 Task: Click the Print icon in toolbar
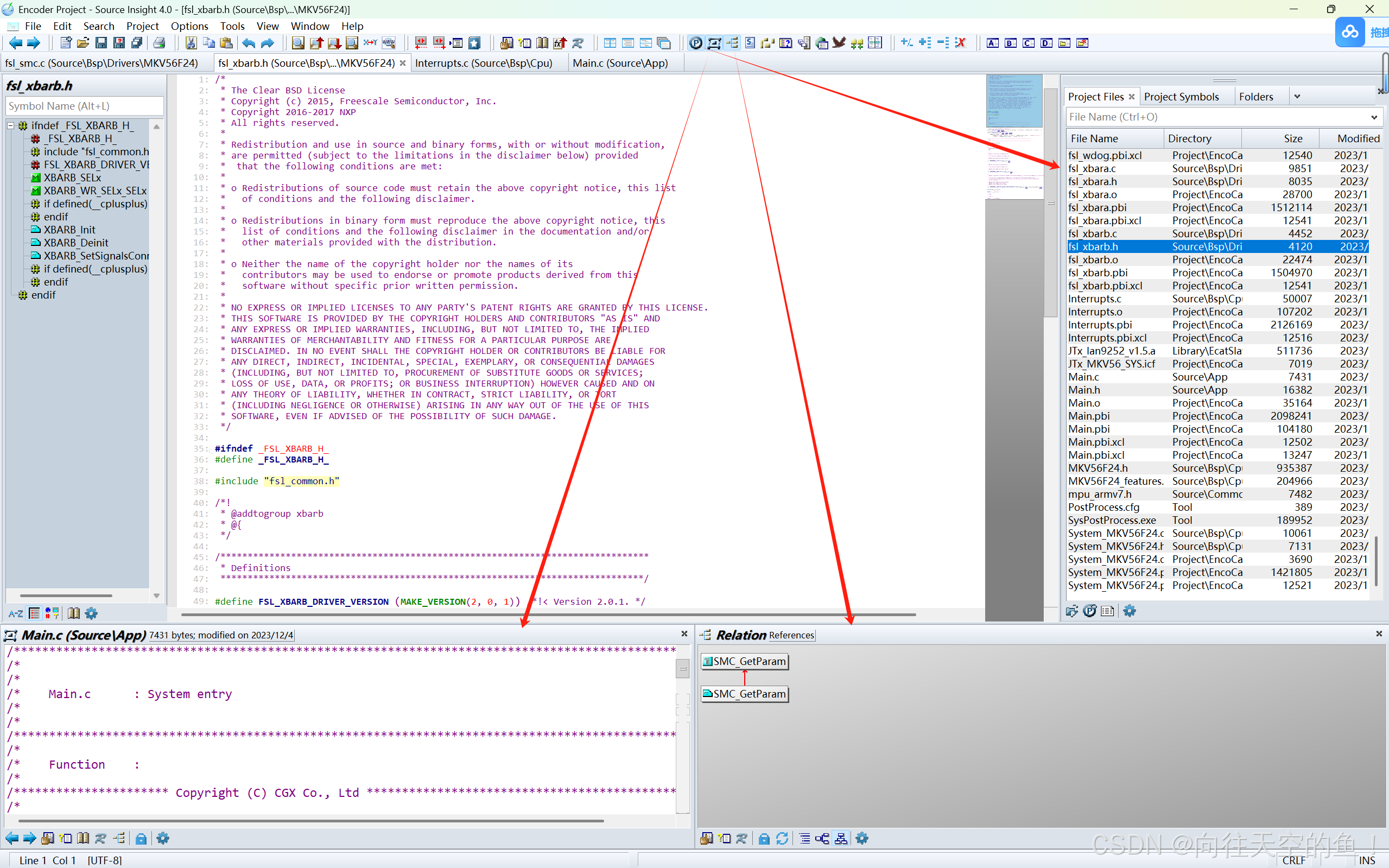point(159,43)
